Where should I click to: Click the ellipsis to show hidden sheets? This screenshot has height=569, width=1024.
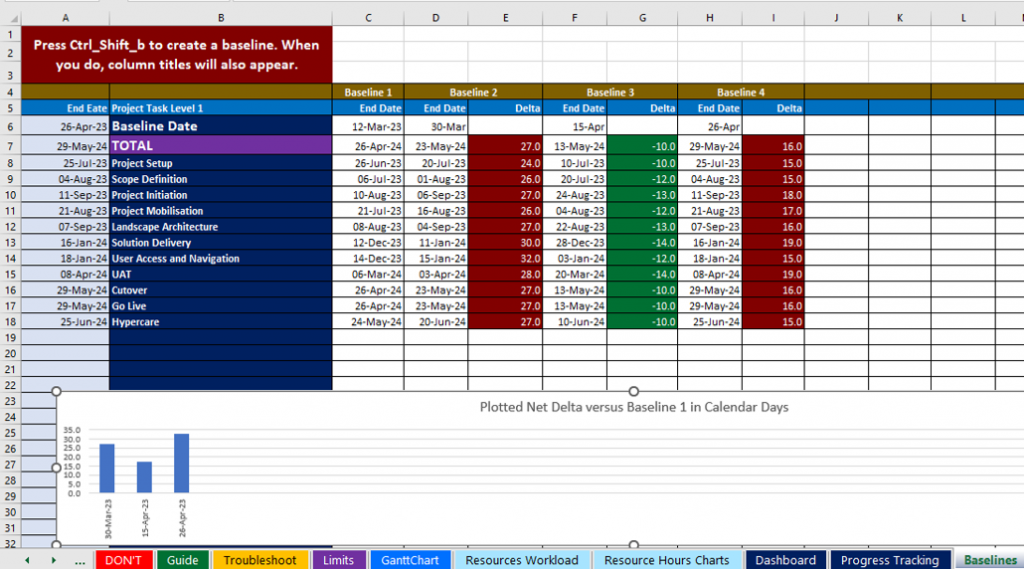coord(80,560)
